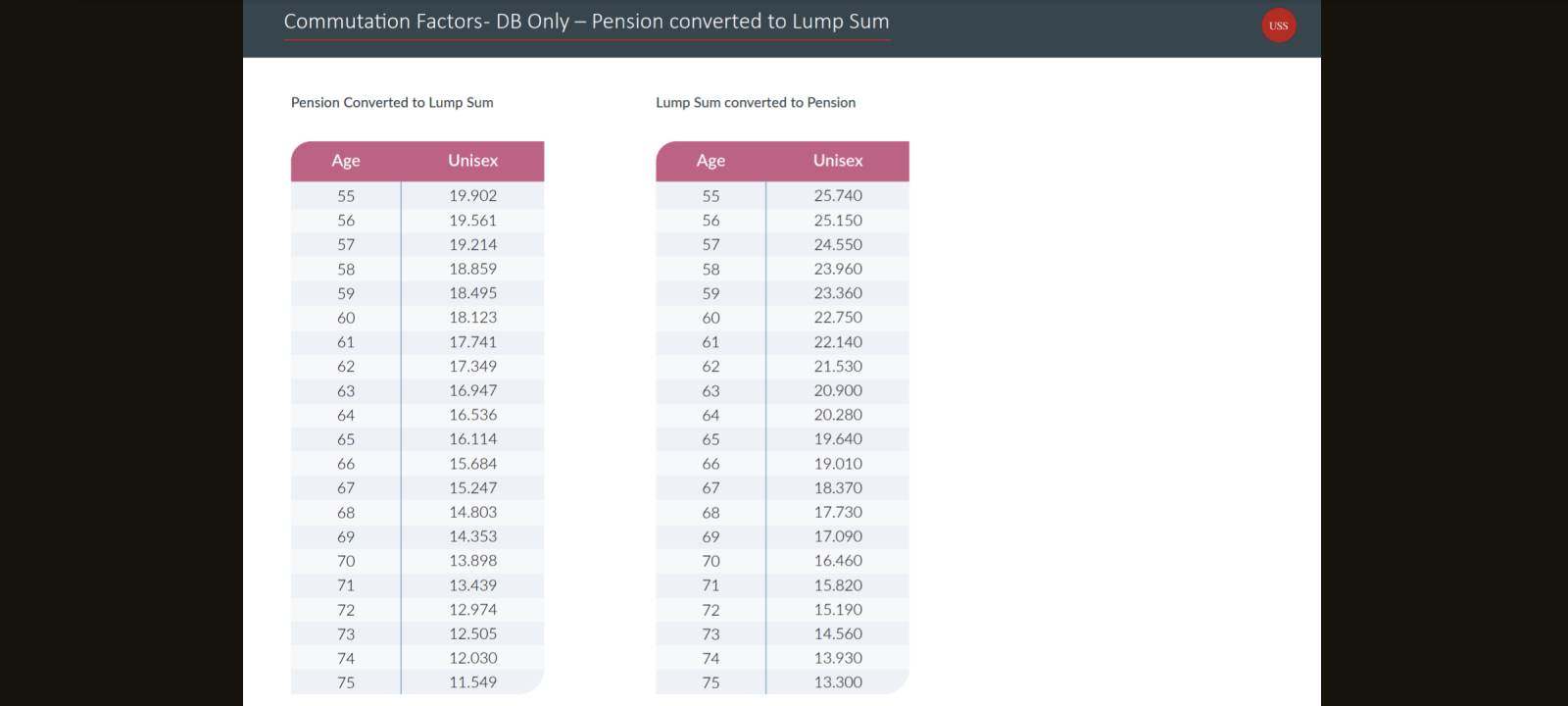The width and height of the screenshot is (1568, 706).
Task: Select the value 20.900
Action: [838, 390]
